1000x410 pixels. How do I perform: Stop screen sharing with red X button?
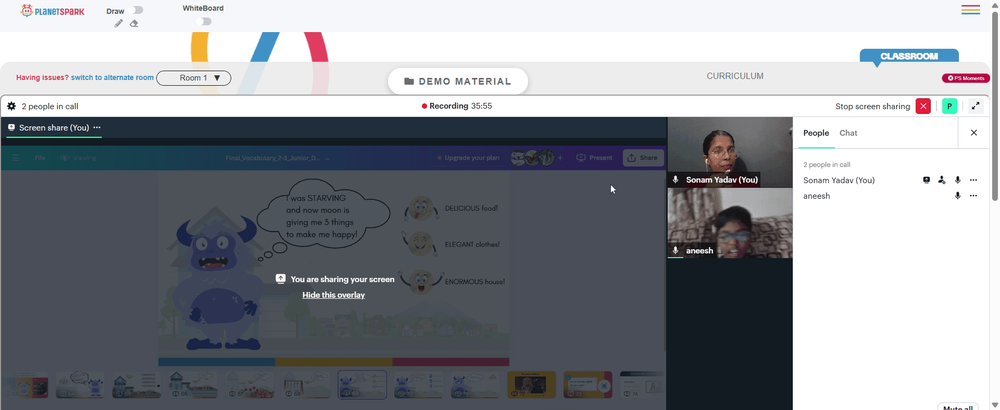tap(923, 106)
